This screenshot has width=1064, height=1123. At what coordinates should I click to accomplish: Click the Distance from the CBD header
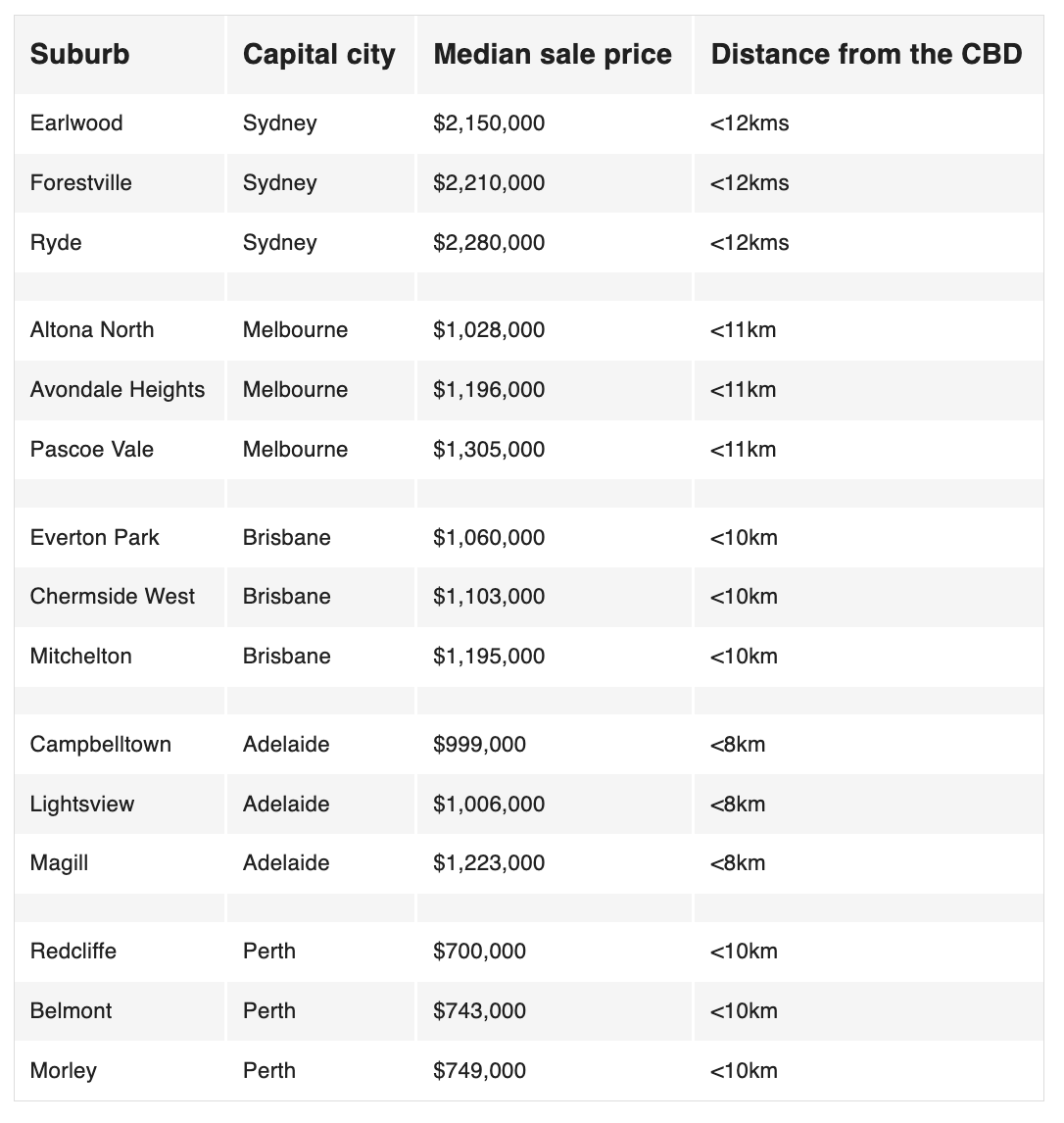click(866, 55)
